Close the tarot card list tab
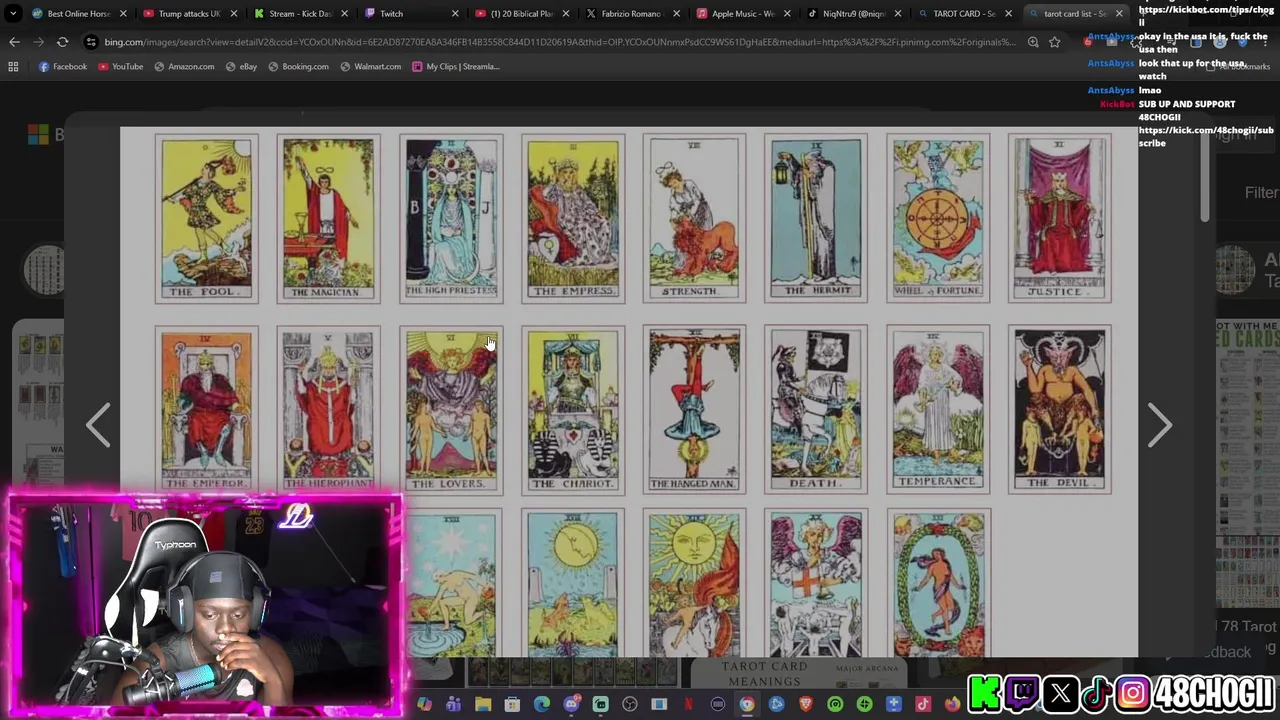Viewport: 1280px width, 720px height. pos(1119,14)
